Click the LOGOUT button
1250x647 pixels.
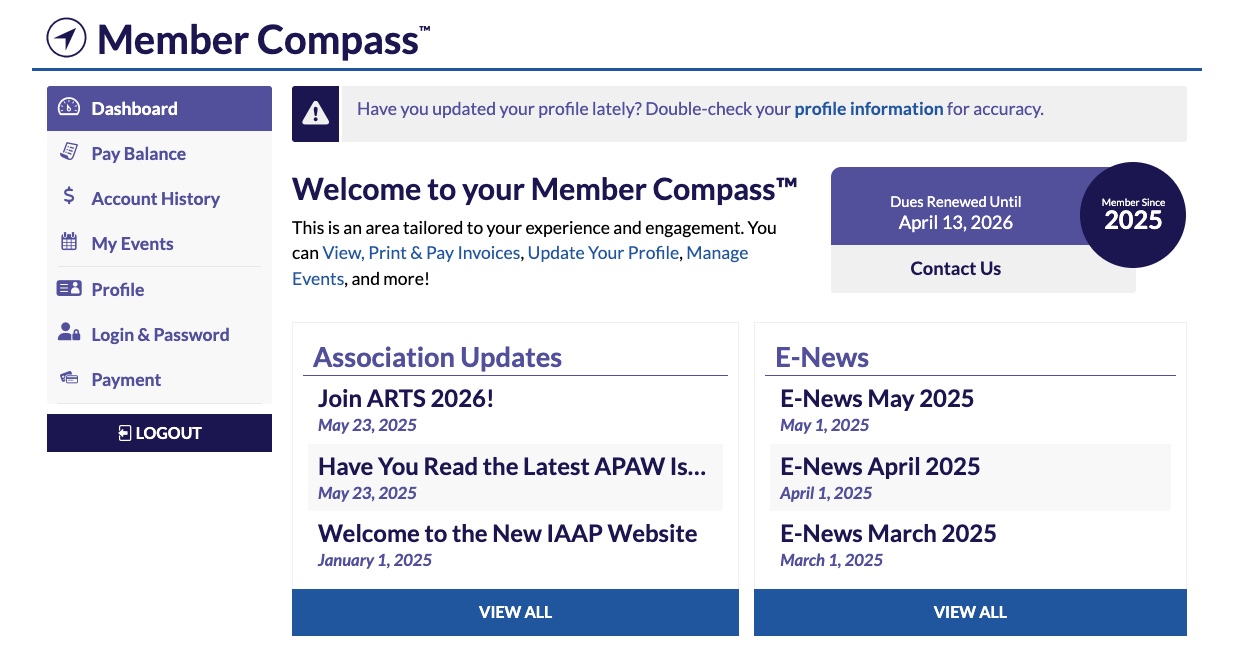tap(159, 433)
